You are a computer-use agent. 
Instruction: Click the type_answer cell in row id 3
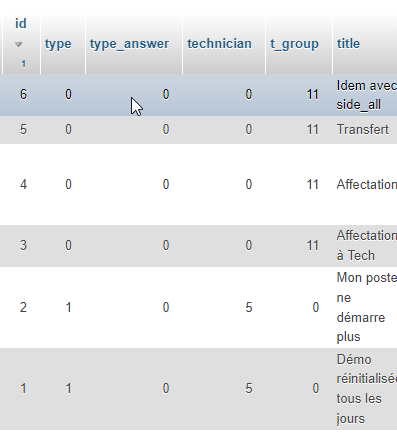pyautogui.click(x=134, y=246)
